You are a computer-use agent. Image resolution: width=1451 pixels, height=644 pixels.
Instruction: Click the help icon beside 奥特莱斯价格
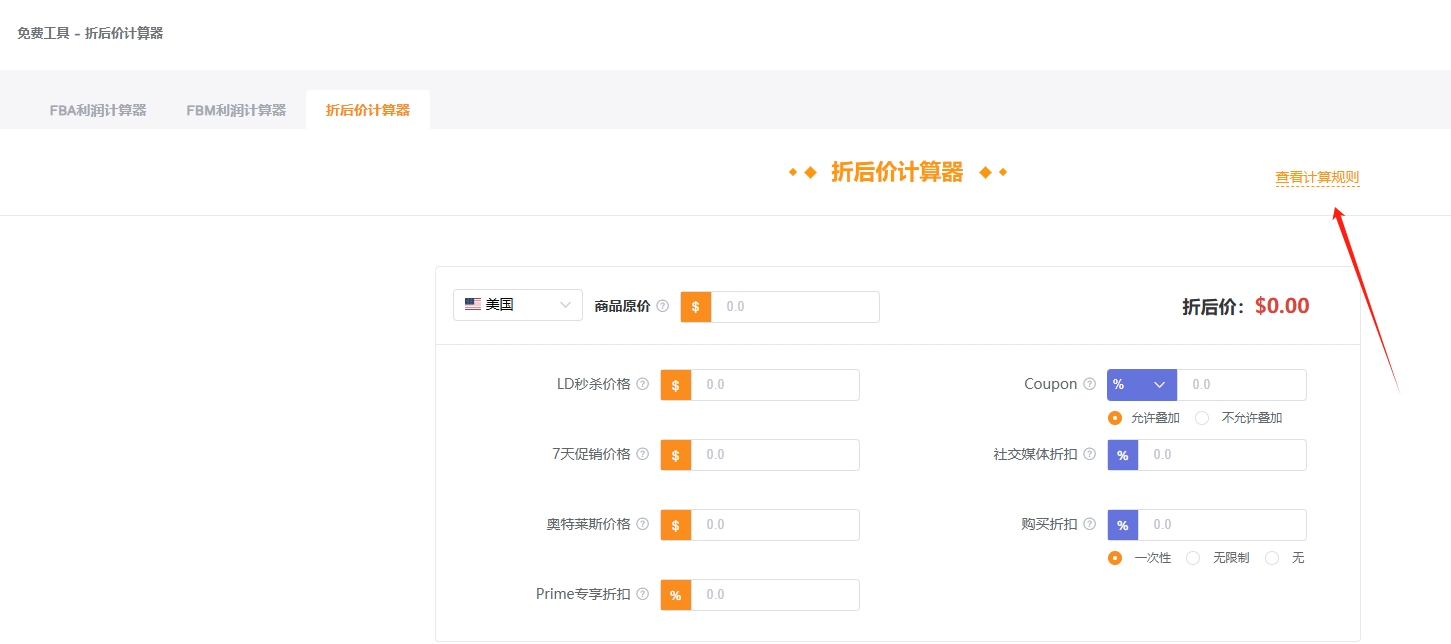(643, 524)
